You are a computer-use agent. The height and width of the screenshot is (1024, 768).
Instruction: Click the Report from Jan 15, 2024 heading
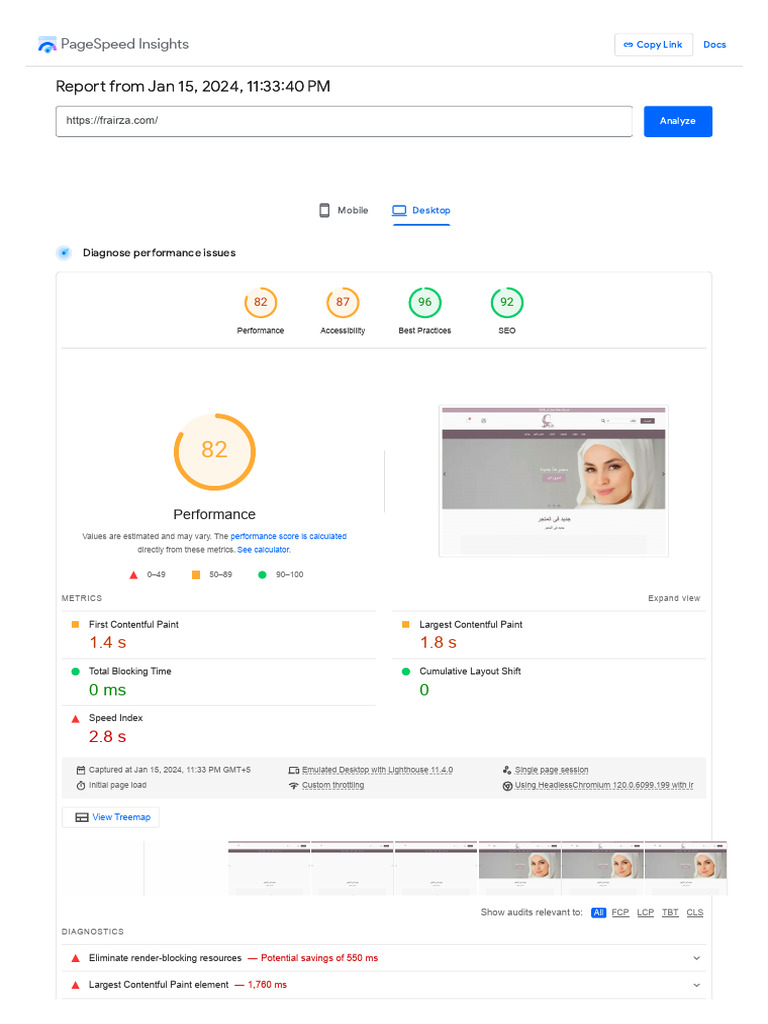(x=193, y=86)
